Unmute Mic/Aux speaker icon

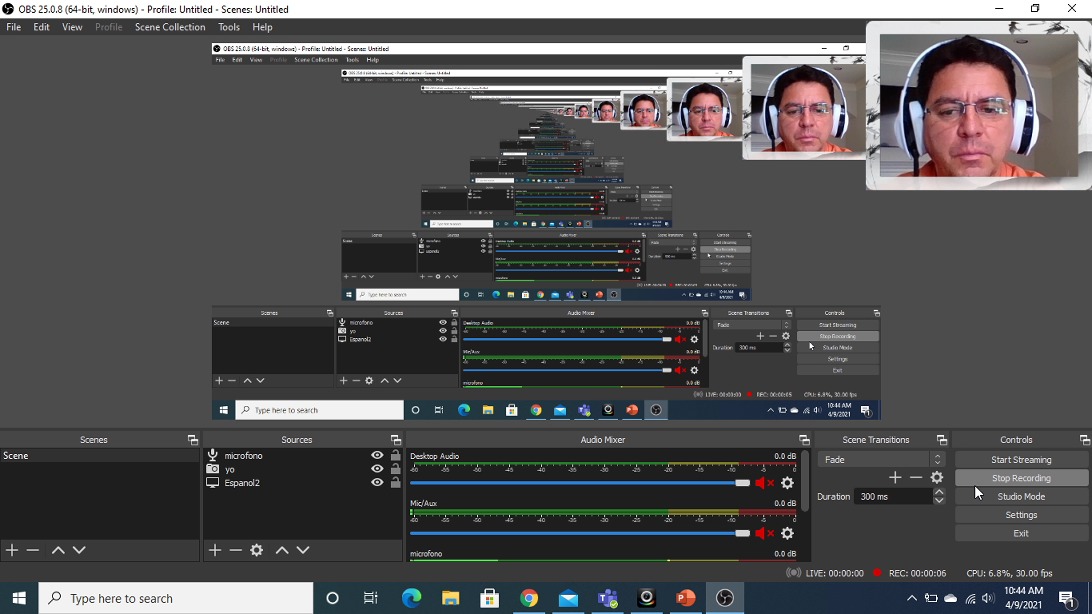pos(765,533)
